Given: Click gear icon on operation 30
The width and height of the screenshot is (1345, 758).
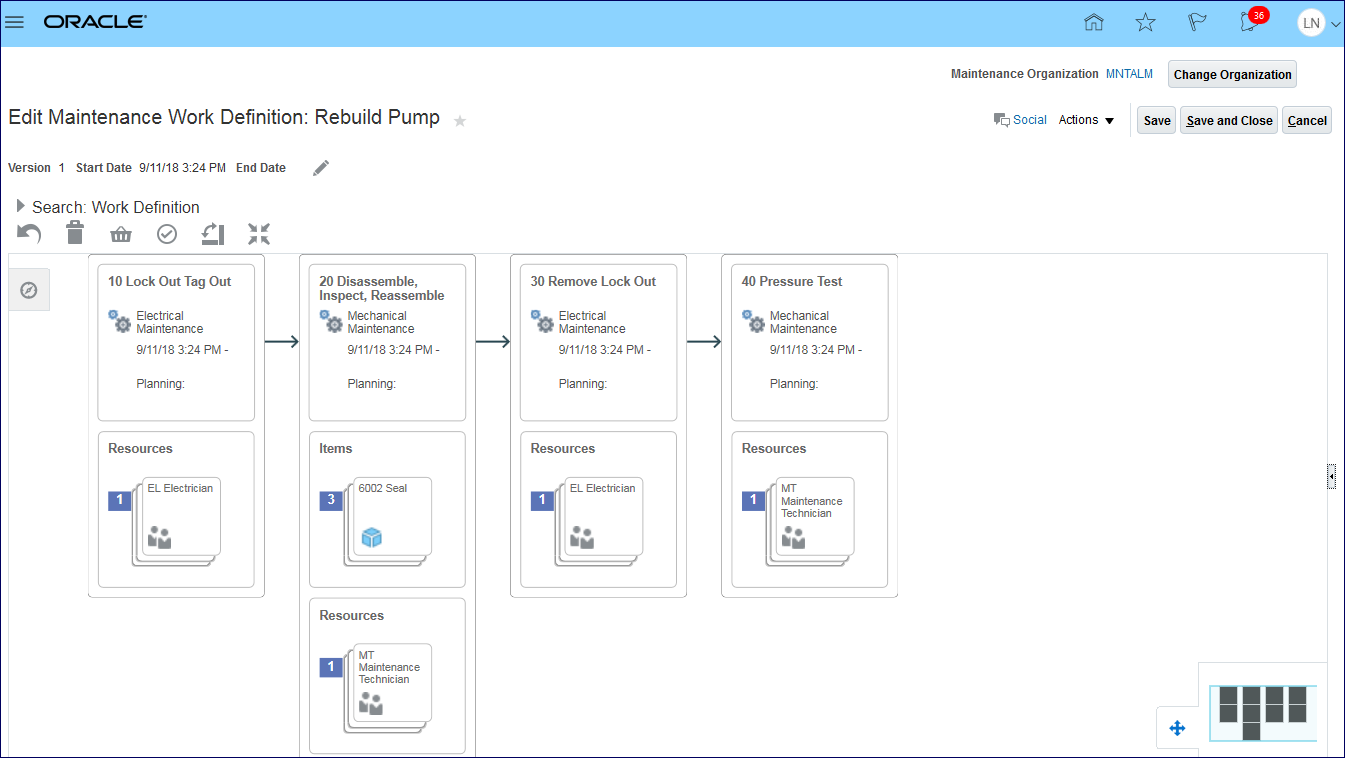Looking at the screenshot, I should click(x=542, y=322).
